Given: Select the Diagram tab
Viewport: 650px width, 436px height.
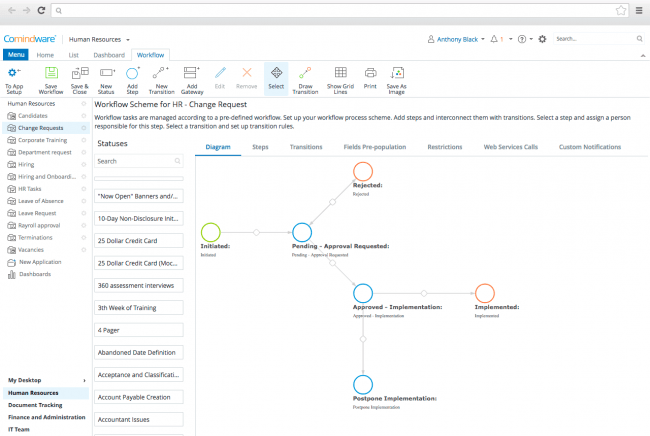Looking at the screenshot, I should click(x=218, y=147).
